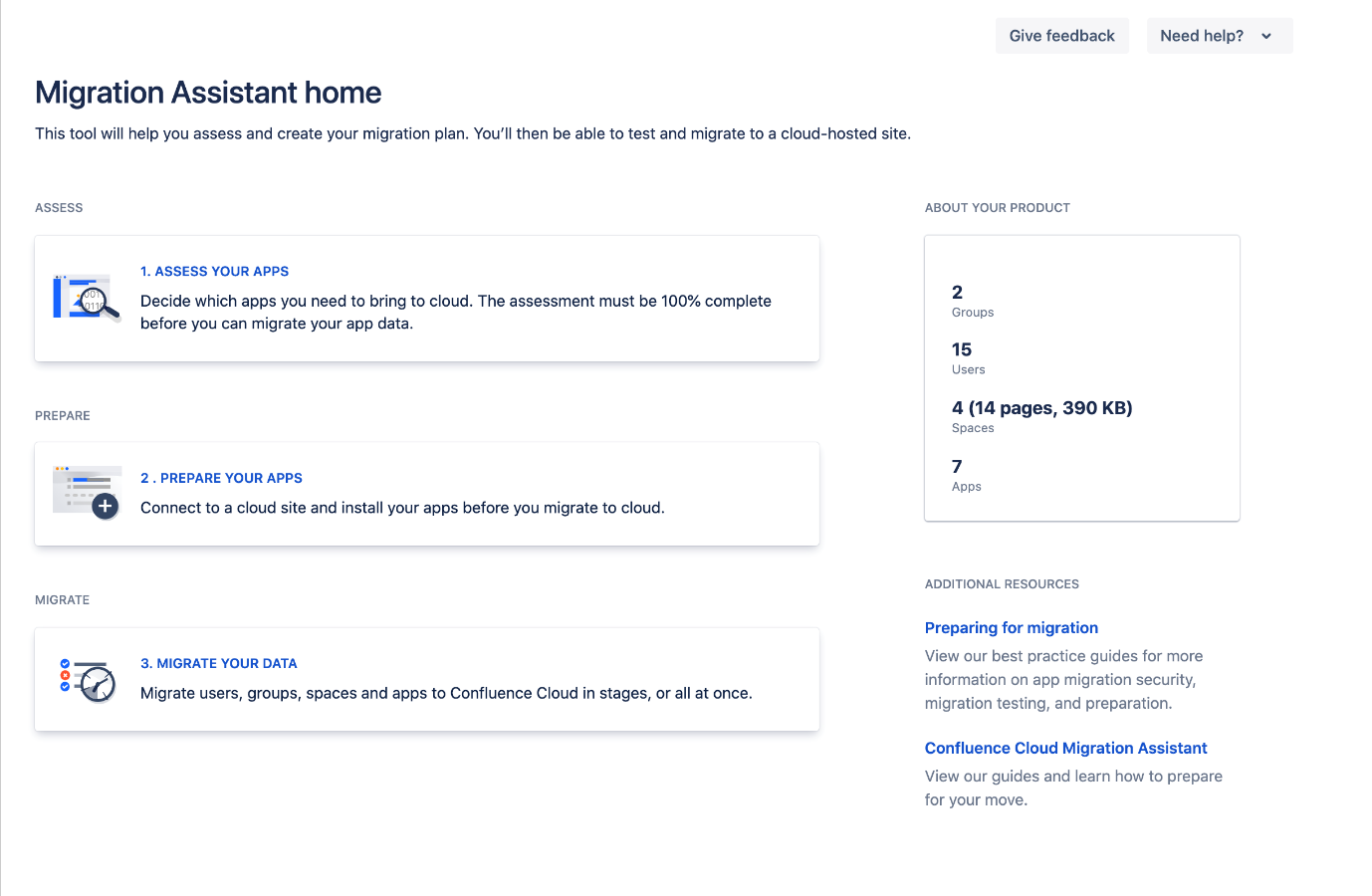
Task: Click the 2 Groups statistic
Action: (x=973, y=301)
